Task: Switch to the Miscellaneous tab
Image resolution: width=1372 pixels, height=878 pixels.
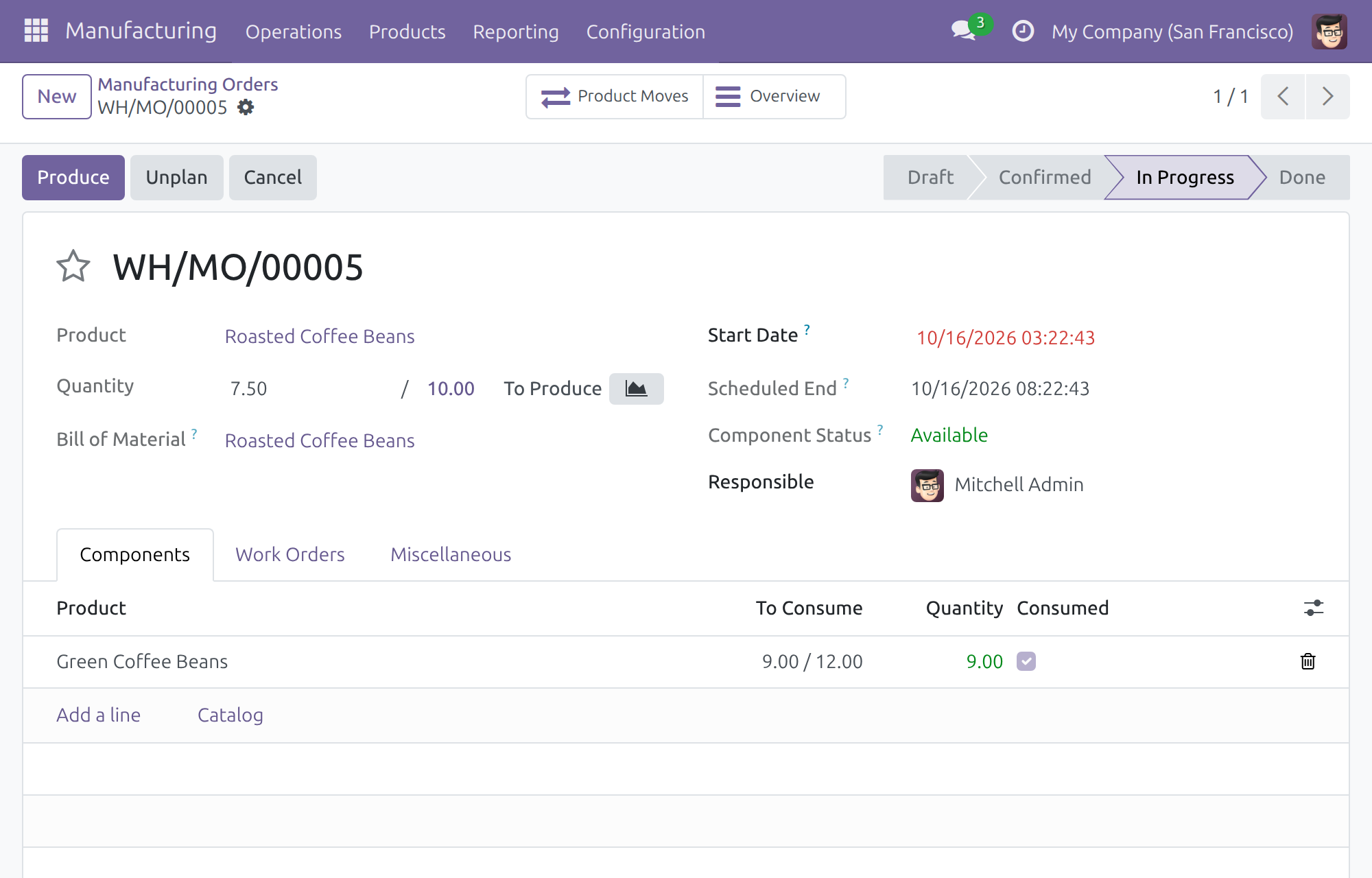Action: click(x=451, y=554)
